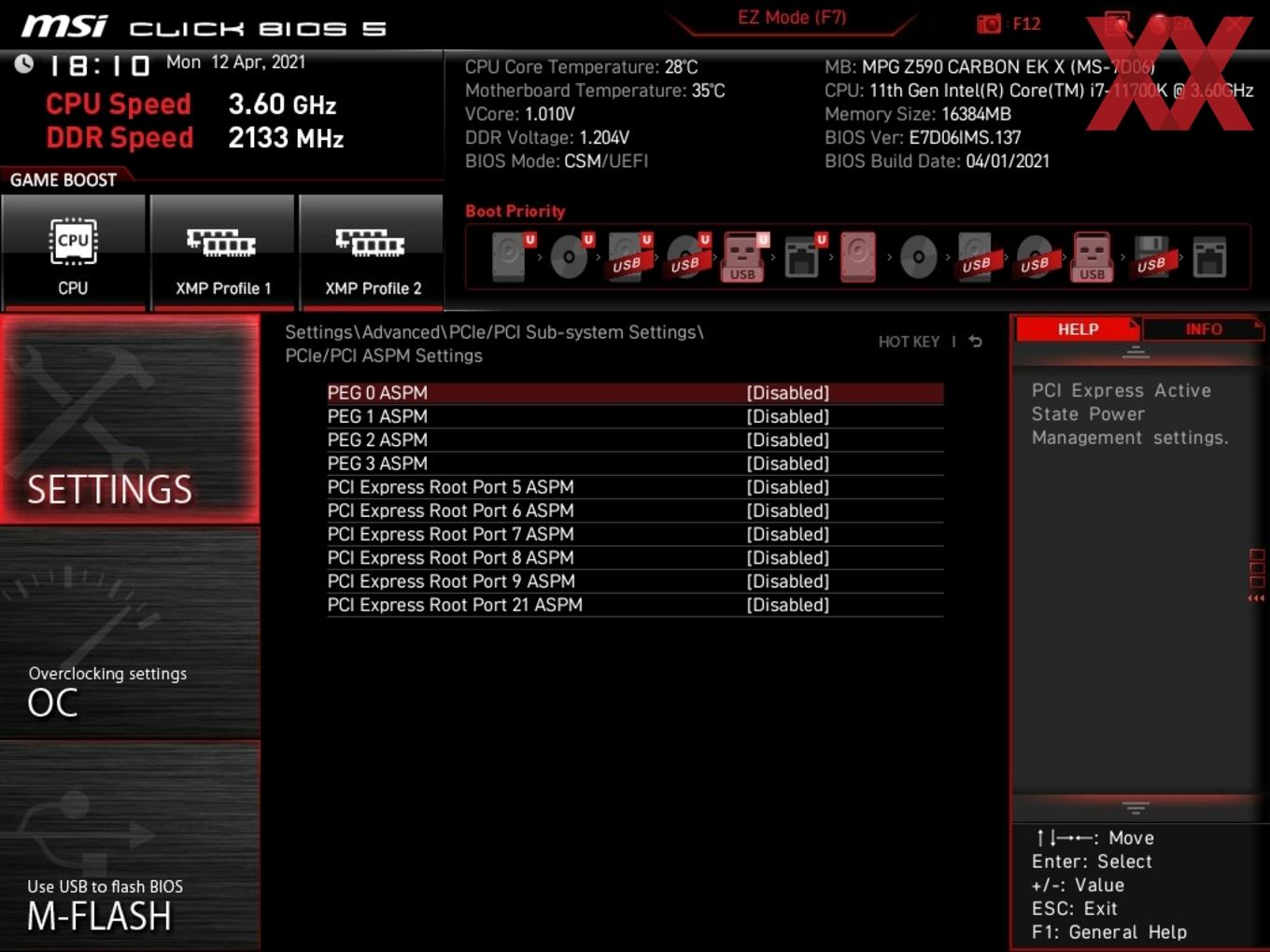Image resolution: width=1270 pixels, height=952 pixels.
Task: Open the OC overclocking settings section
Action: click(x=130, y=633)
